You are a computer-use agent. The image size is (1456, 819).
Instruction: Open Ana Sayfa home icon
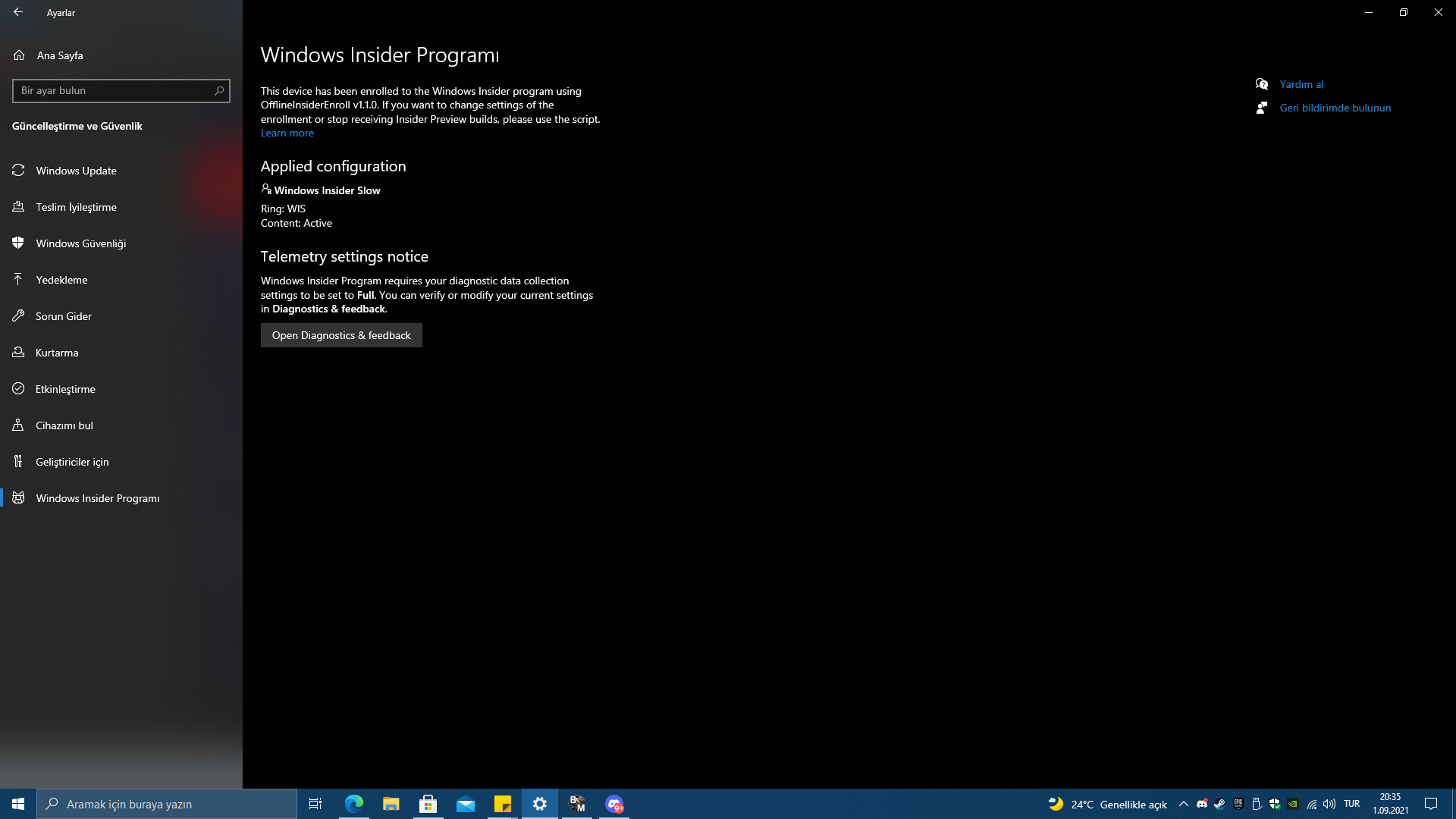[x=19, y=55]
